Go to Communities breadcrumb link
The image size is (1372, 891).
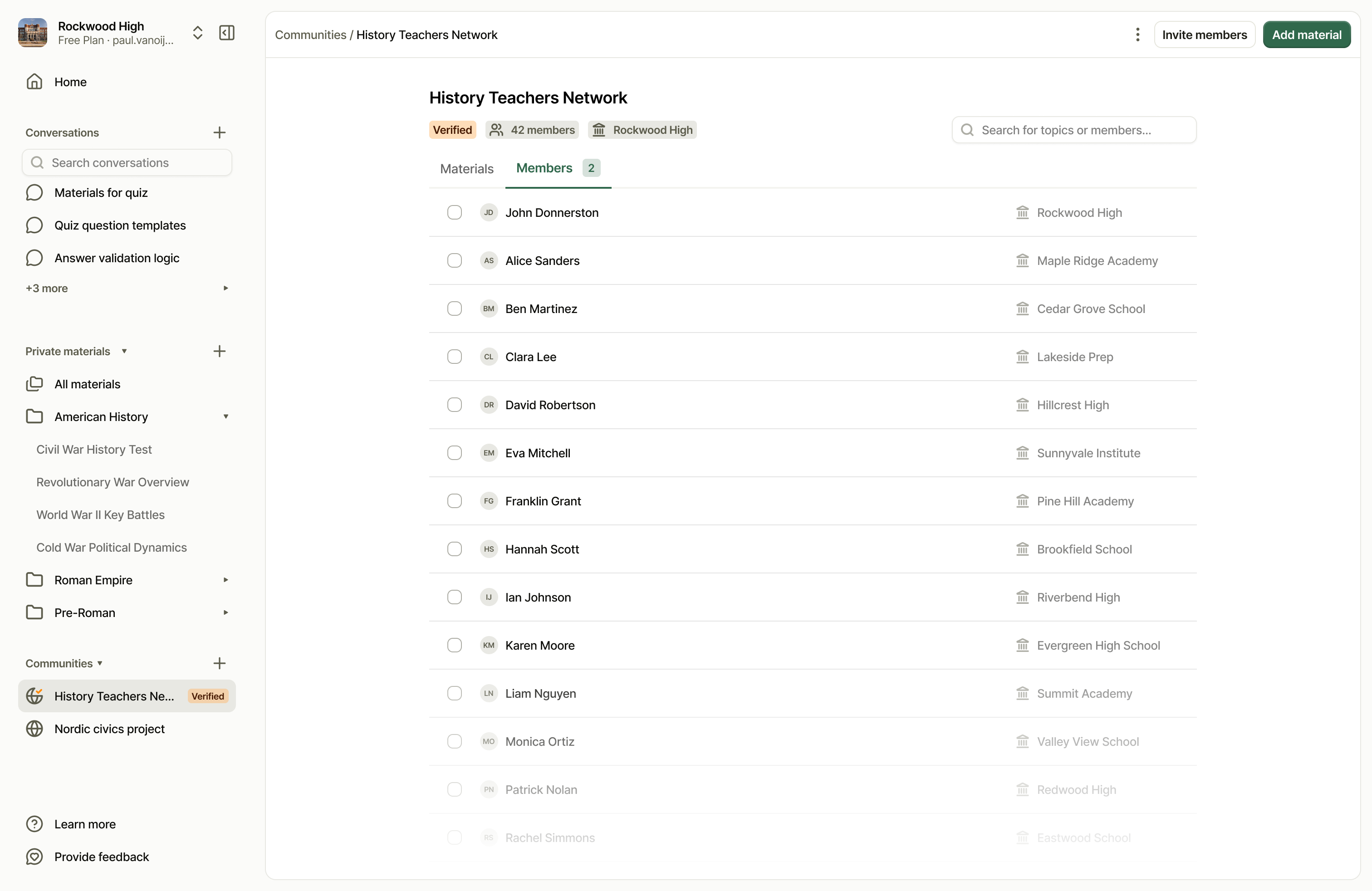coord(311,34)
